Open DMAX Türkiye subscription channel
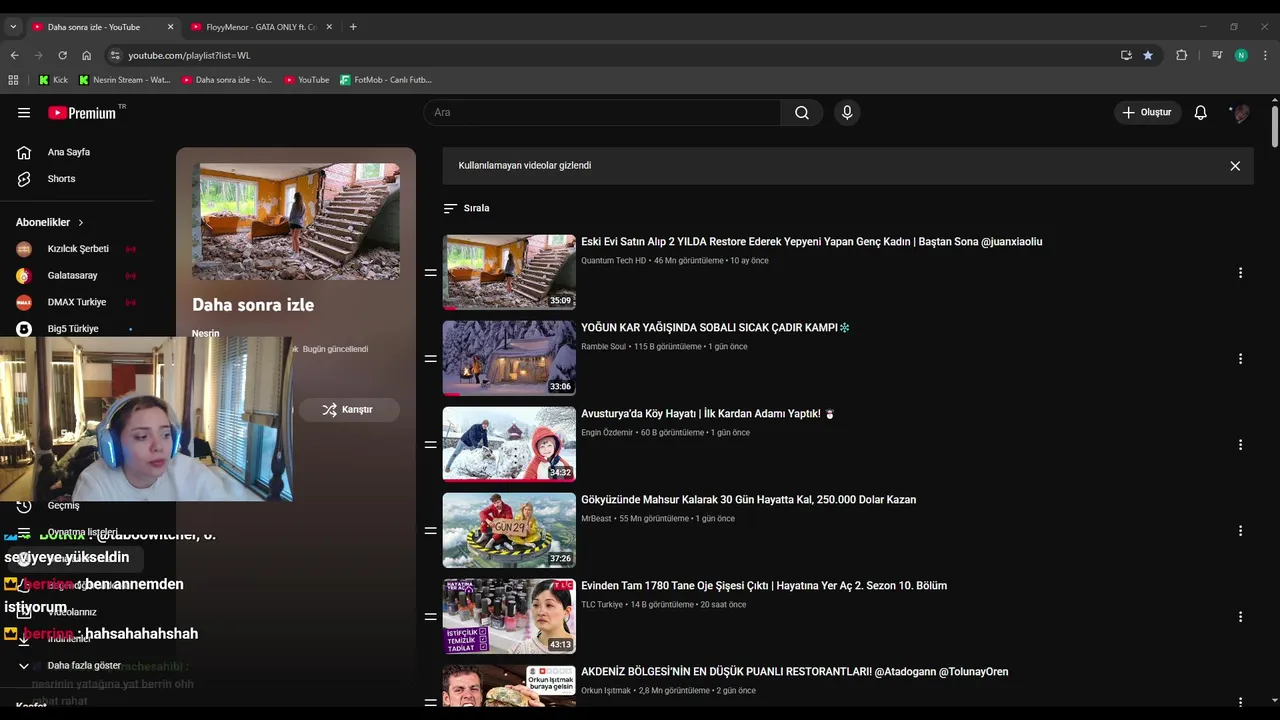The width and height of the screenshot is (1280, 720). 76,302
